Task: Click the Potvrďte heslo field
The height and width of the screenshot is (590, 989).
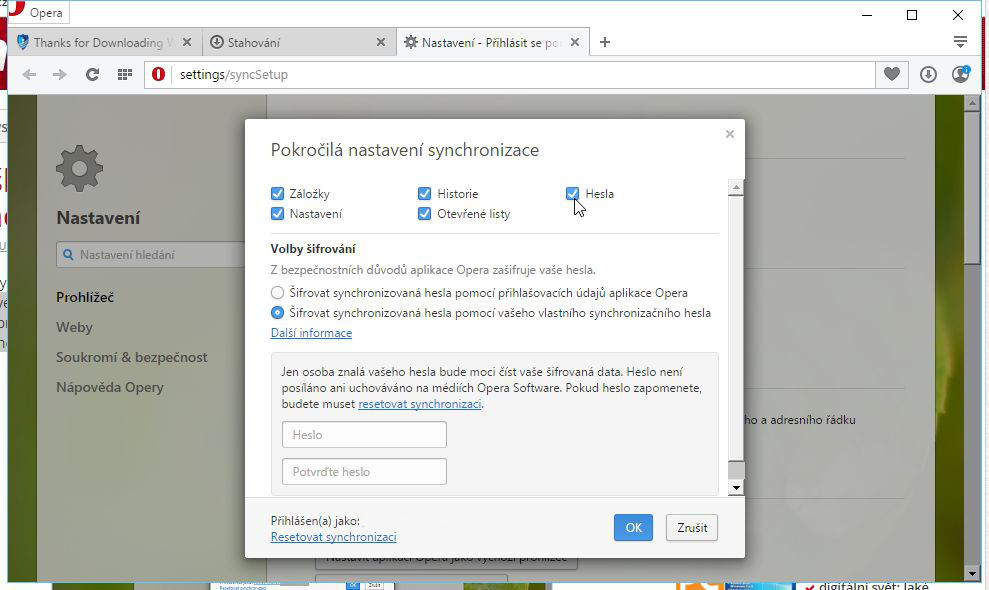Action: point(365,472)
